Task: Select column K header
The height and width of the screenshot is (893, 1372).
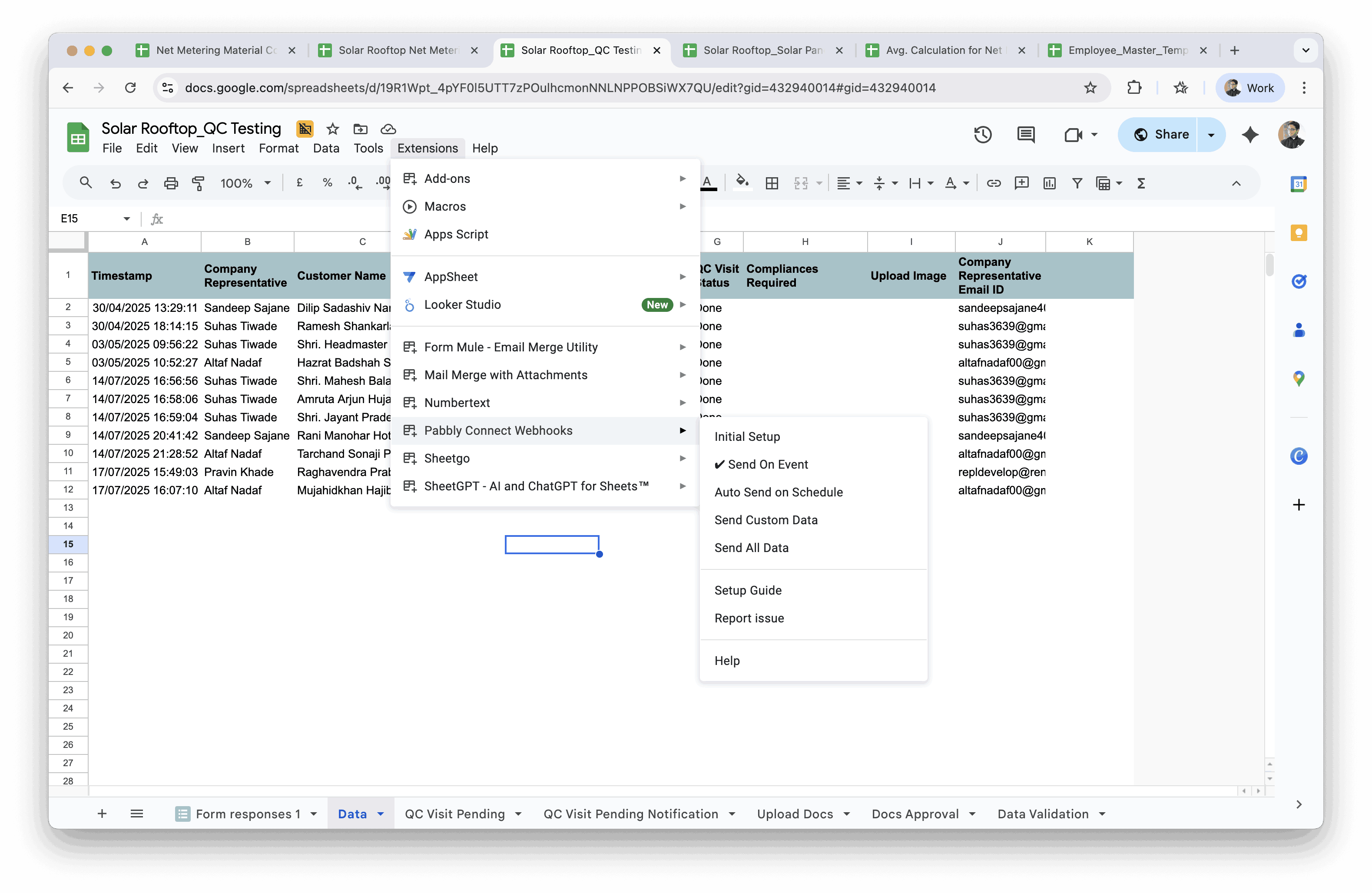Action: 1089,241
